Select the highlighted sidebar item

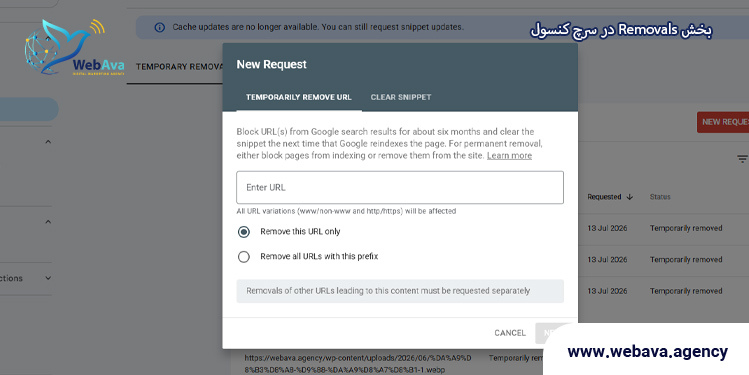coord(29,109)
